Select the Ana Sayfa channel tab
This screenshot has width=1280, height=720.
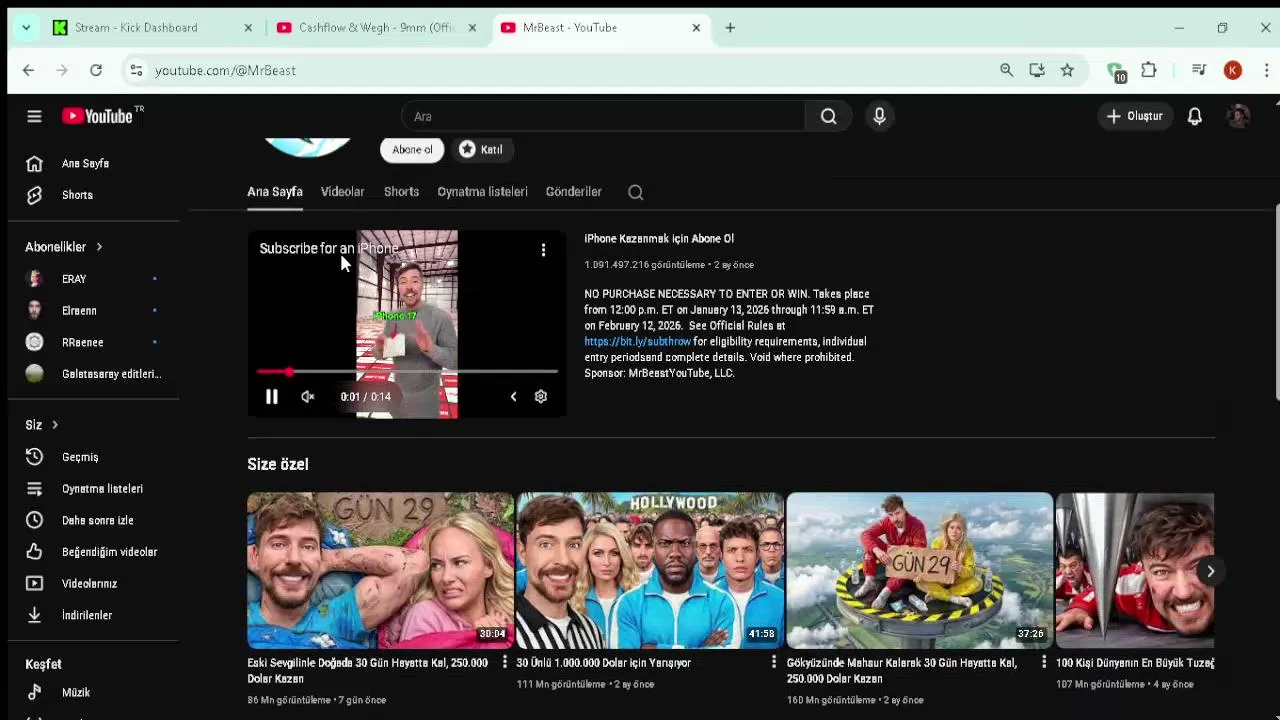pyautogui.click(x=275, y=192)
